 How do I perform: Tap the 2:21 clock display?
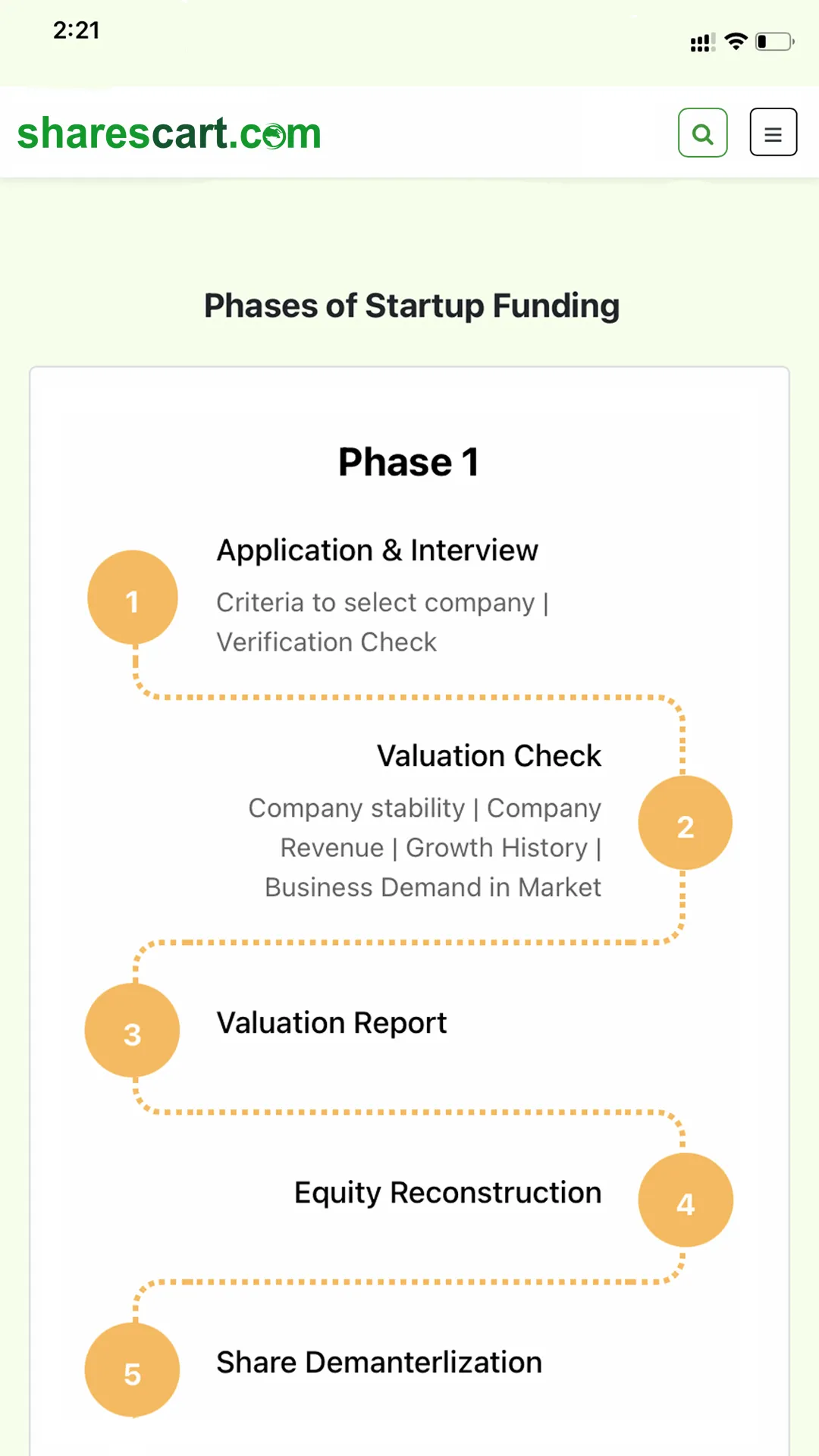77,30
